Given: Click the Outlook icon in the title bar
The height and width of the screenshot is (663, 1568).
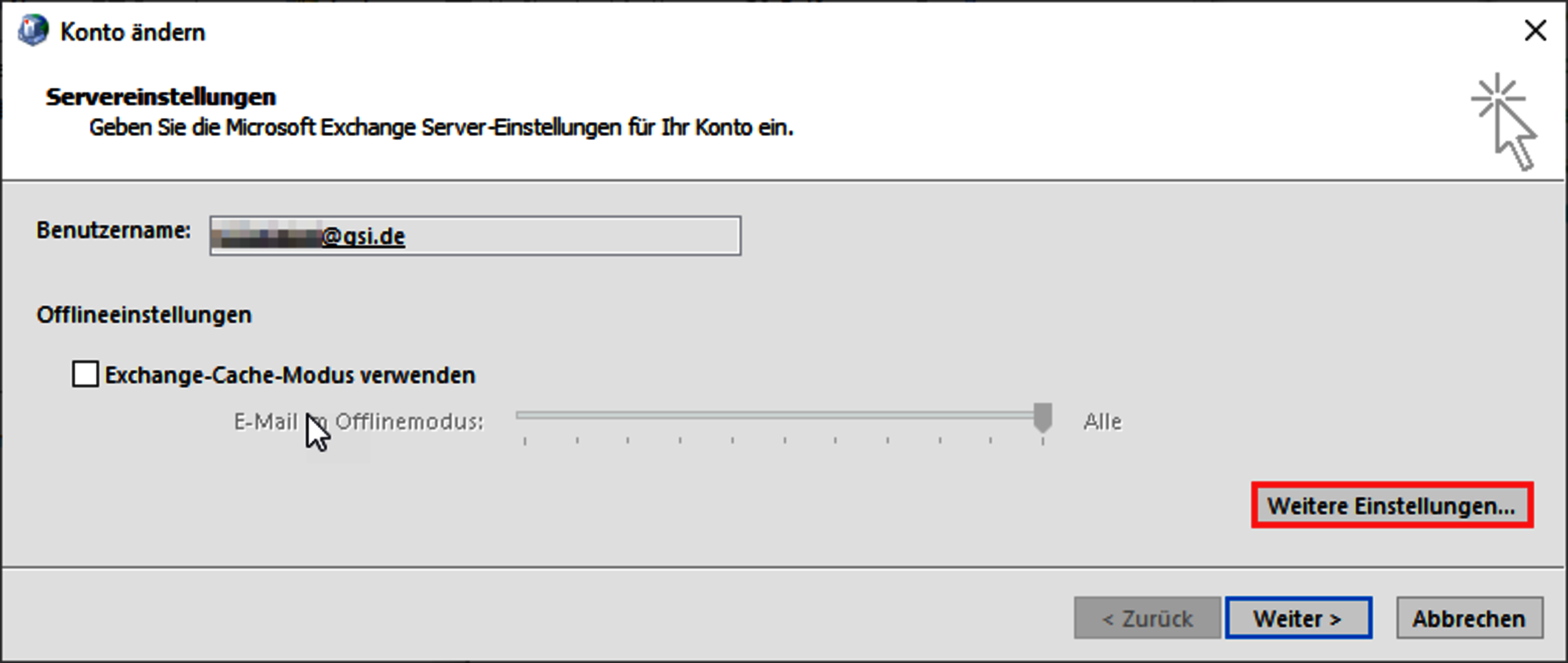Looking at the screenshot, I should click(33, 31).
